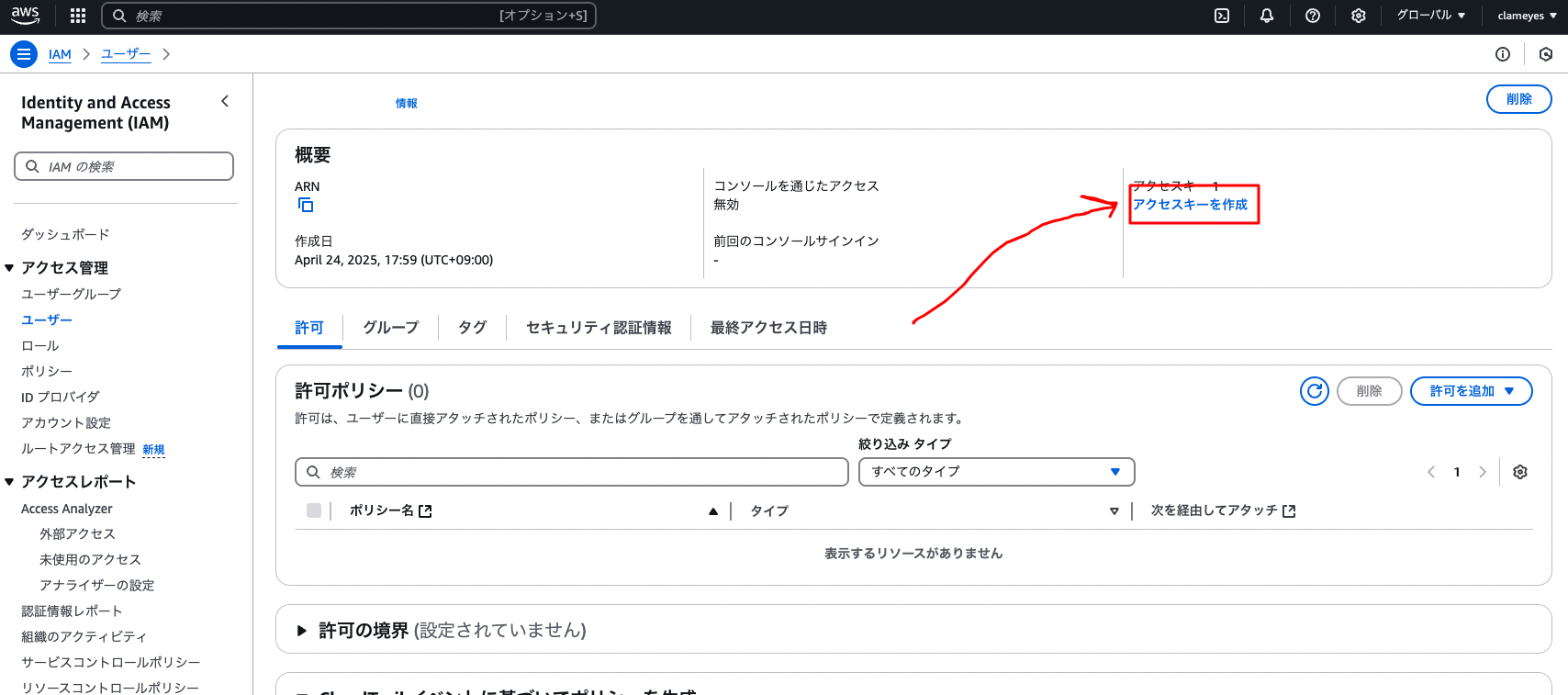Toggle the hamburger navigation menu
This screenshot has width=1568, height=695.
(x=24, y=54)
